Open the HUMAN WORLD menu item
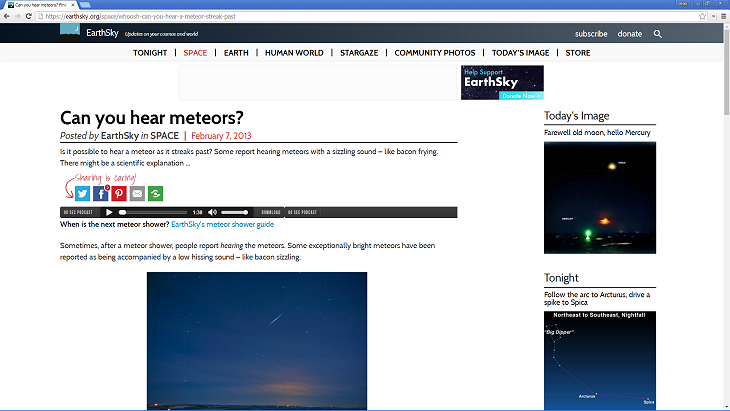Screen dimensions: 730x411 [294, 53]
